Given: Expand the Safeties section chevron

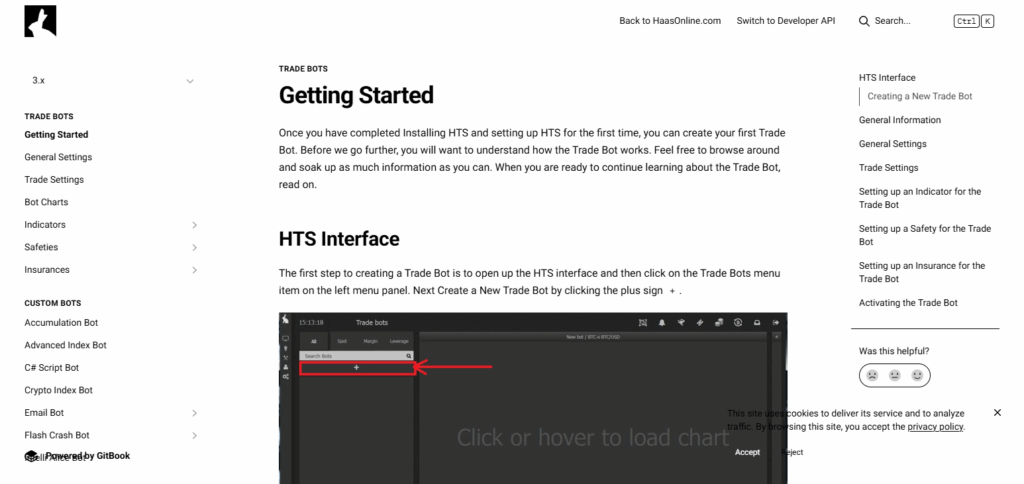Looking at the screenshot, I should pos(194,248).
